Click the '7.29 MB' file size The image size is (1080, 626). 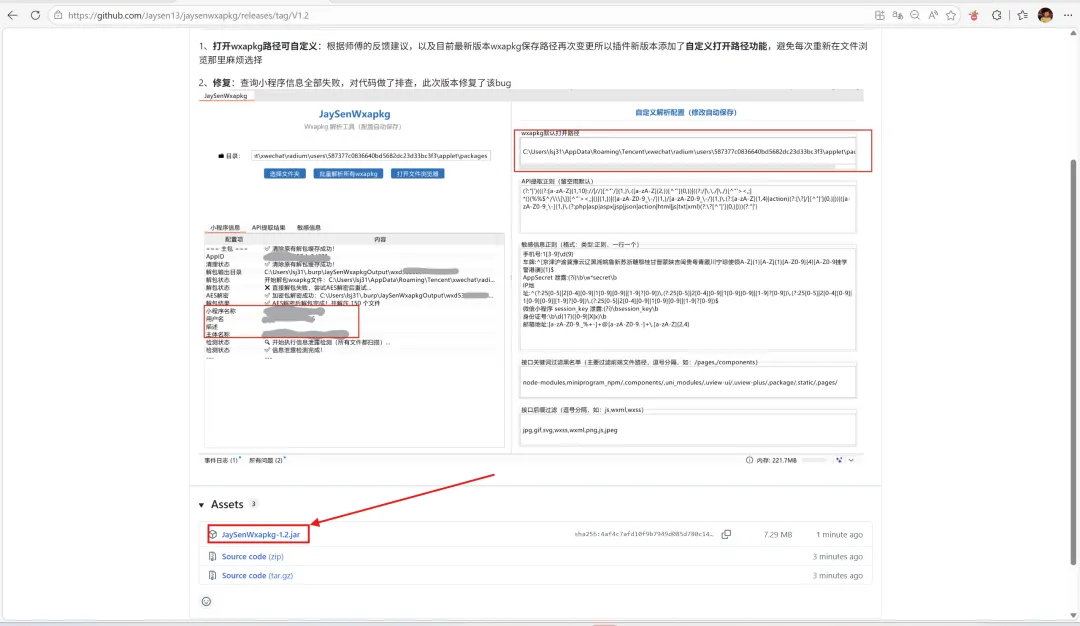[778, 534]
